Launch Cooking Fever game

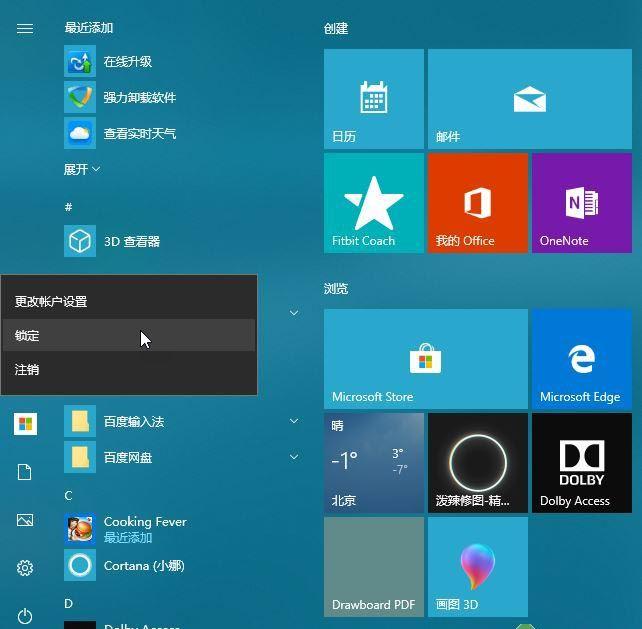point(125,529)
